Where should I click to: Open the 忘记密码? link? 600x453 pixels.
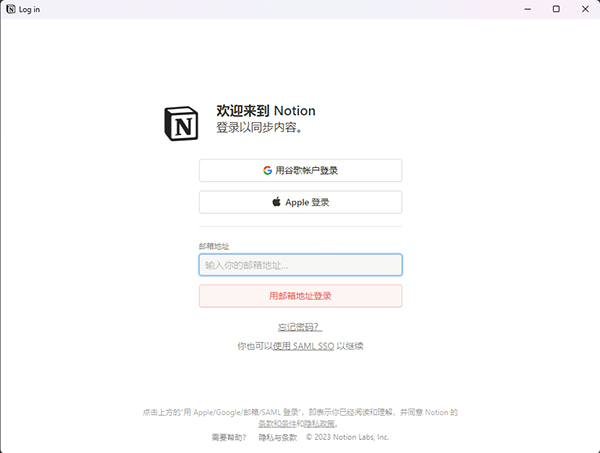pyautogui.click(x=300, y=327)
